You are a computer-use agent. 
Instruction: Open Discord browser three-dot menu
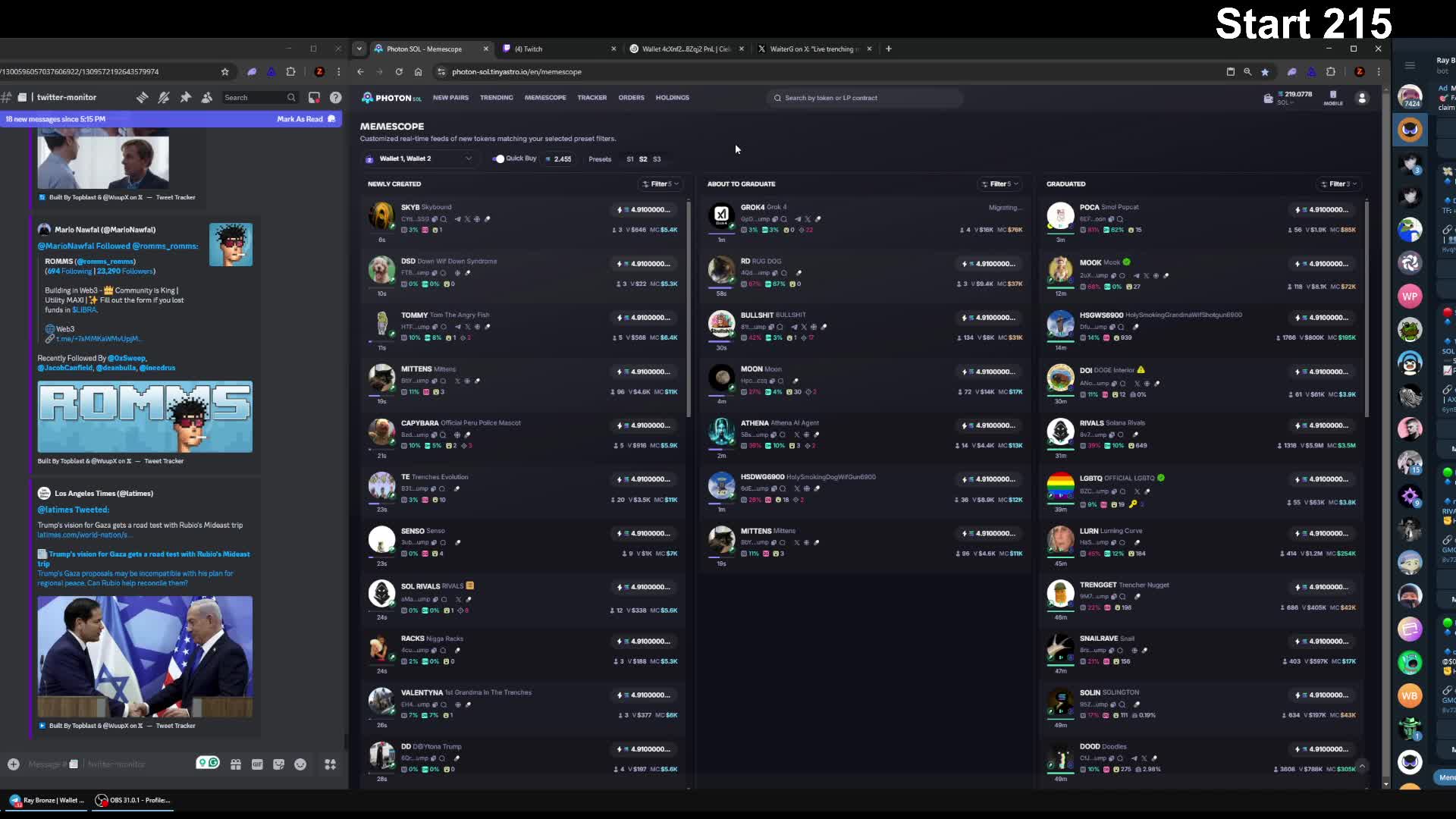point(339,71)
